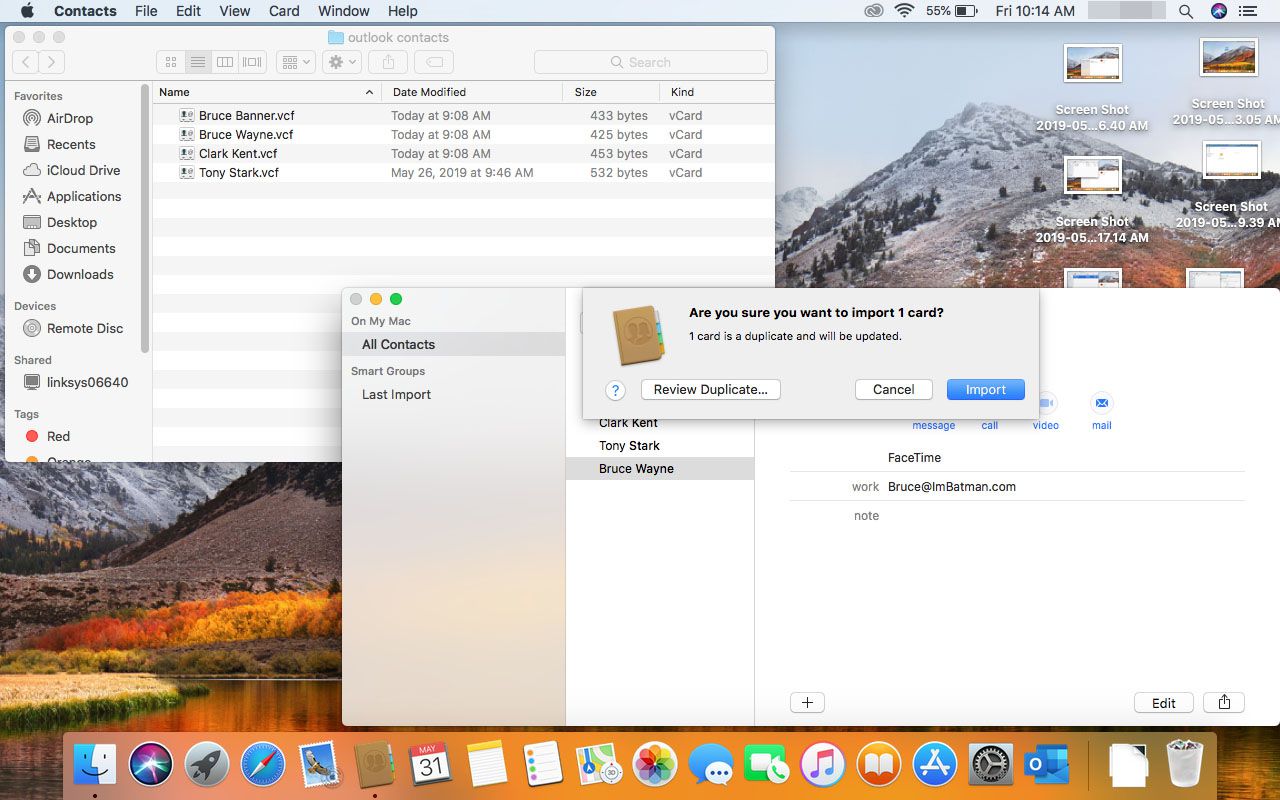
Task: Switch Finder to gallery view
Action: [x=252, y=62]
